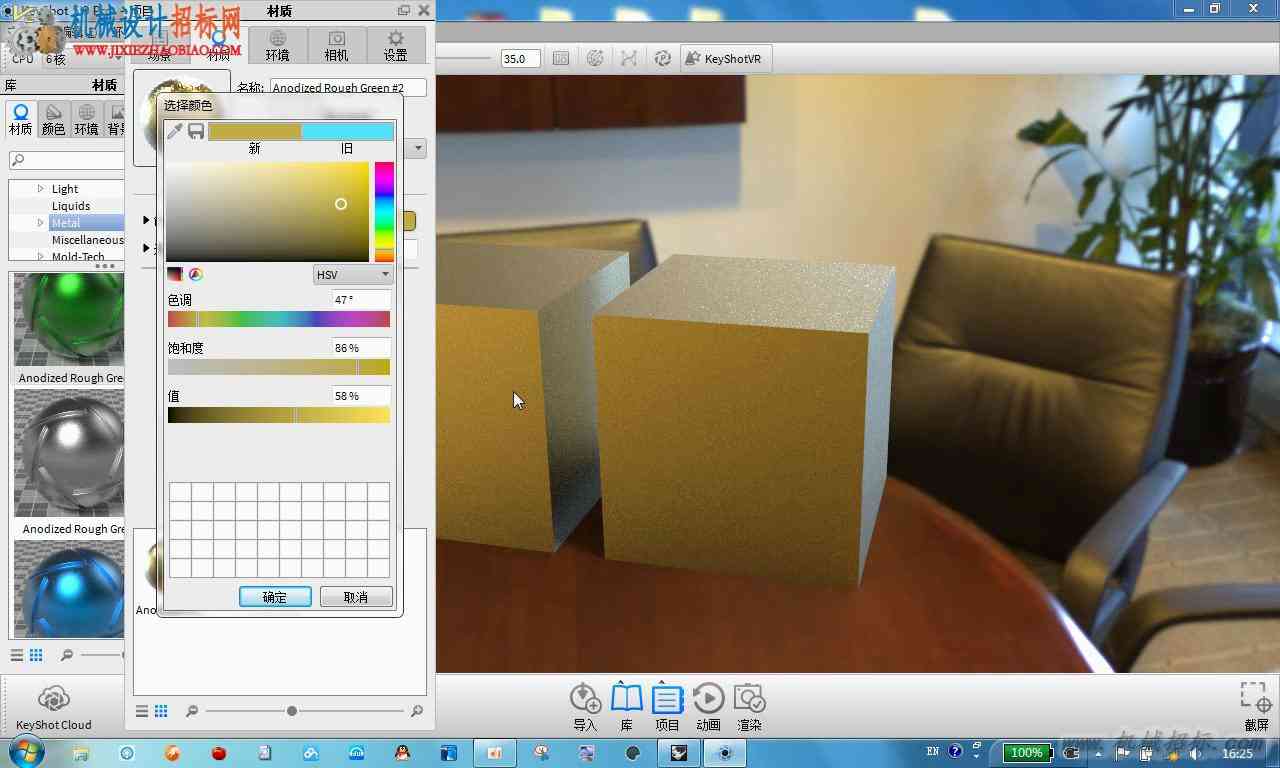
Task: Switch to the Camera tab
Action: tap(336, 46)
